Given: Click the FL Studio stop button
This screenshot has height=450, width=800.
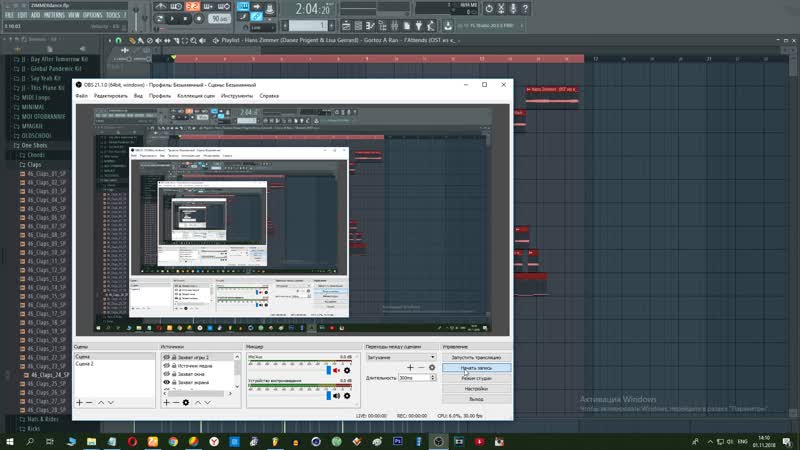Looking at the screenshot, I should (x=185, y=19).
